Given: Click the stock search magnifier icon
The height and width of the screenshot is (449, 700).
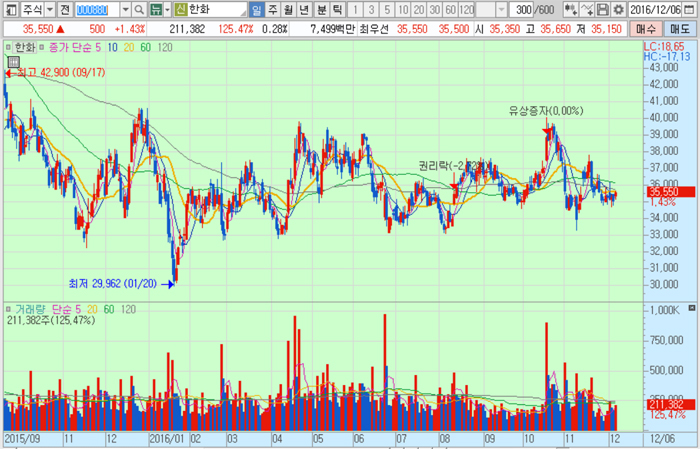Looking at the screenshot, I should click(x=138, y=9).
